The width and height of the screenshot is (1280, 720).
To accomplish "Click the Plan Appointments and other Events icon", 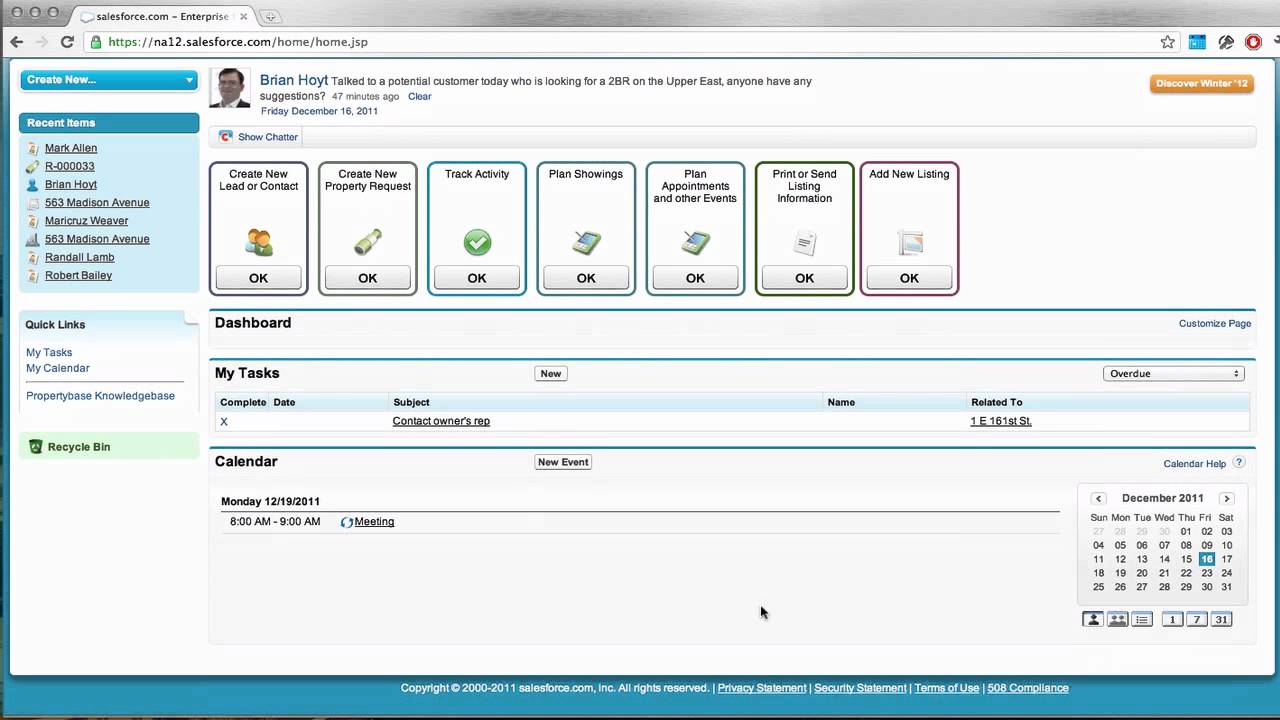I will click(x=695, y=242).
